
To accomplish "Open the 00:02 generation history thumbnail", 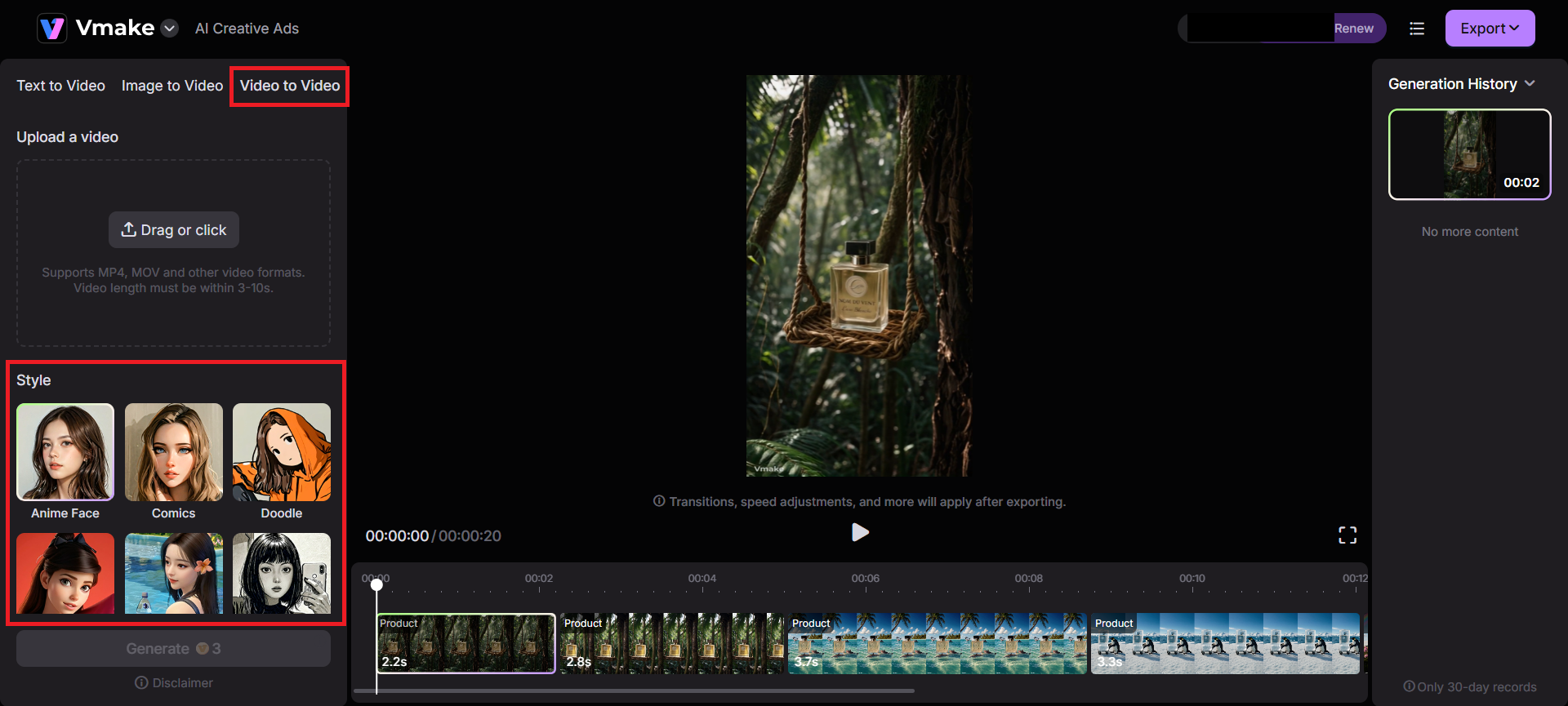I will 1469,154.
